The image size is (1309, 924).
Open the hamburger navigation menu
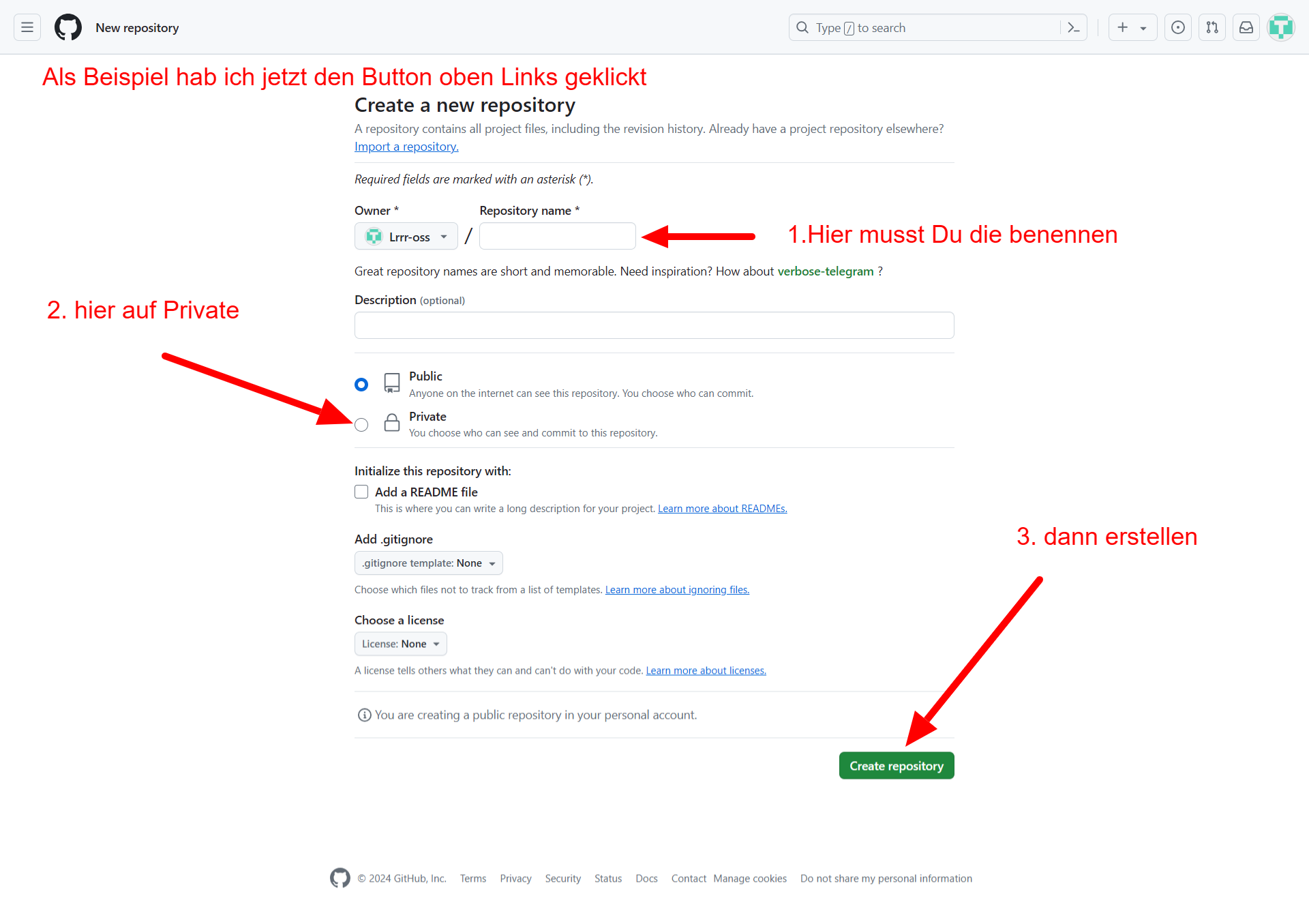27,27
